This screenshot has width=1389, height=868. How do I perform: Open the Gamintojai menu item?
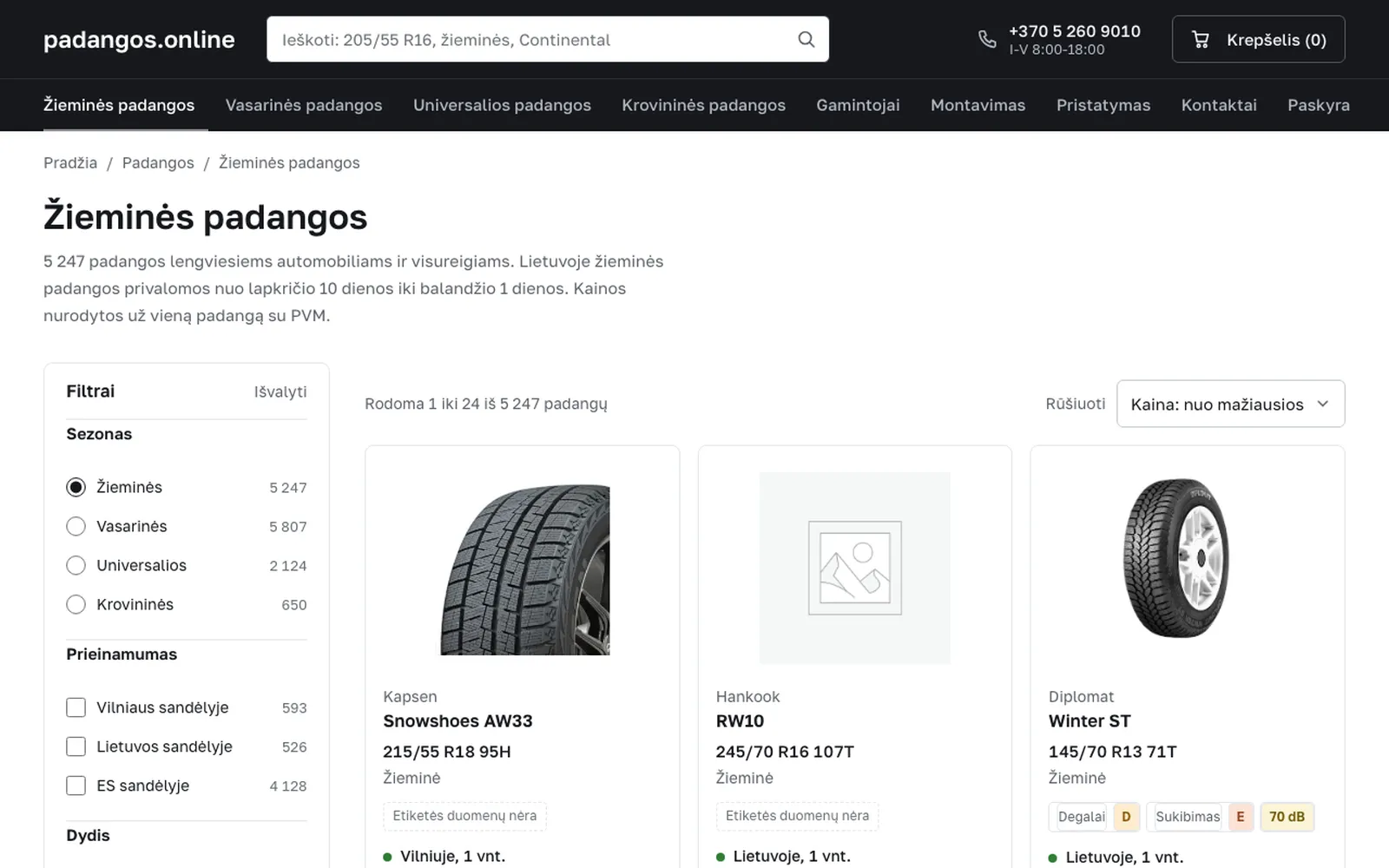858,105
